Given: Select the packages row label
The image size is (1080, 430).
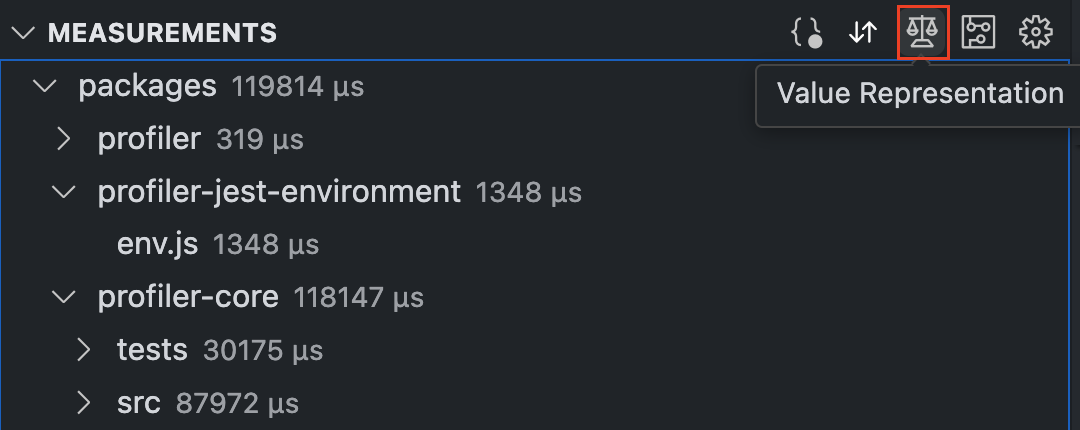Looking at the screenshot, I should 147,86.
